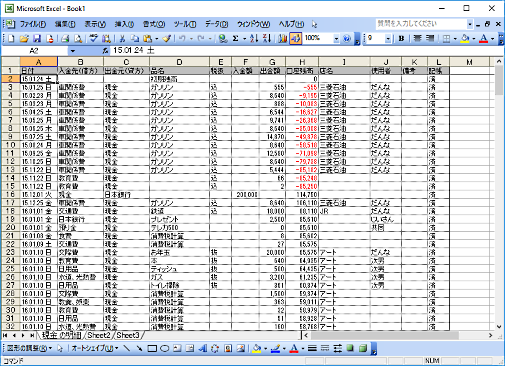Click the Save floppy disk icon

37,39
